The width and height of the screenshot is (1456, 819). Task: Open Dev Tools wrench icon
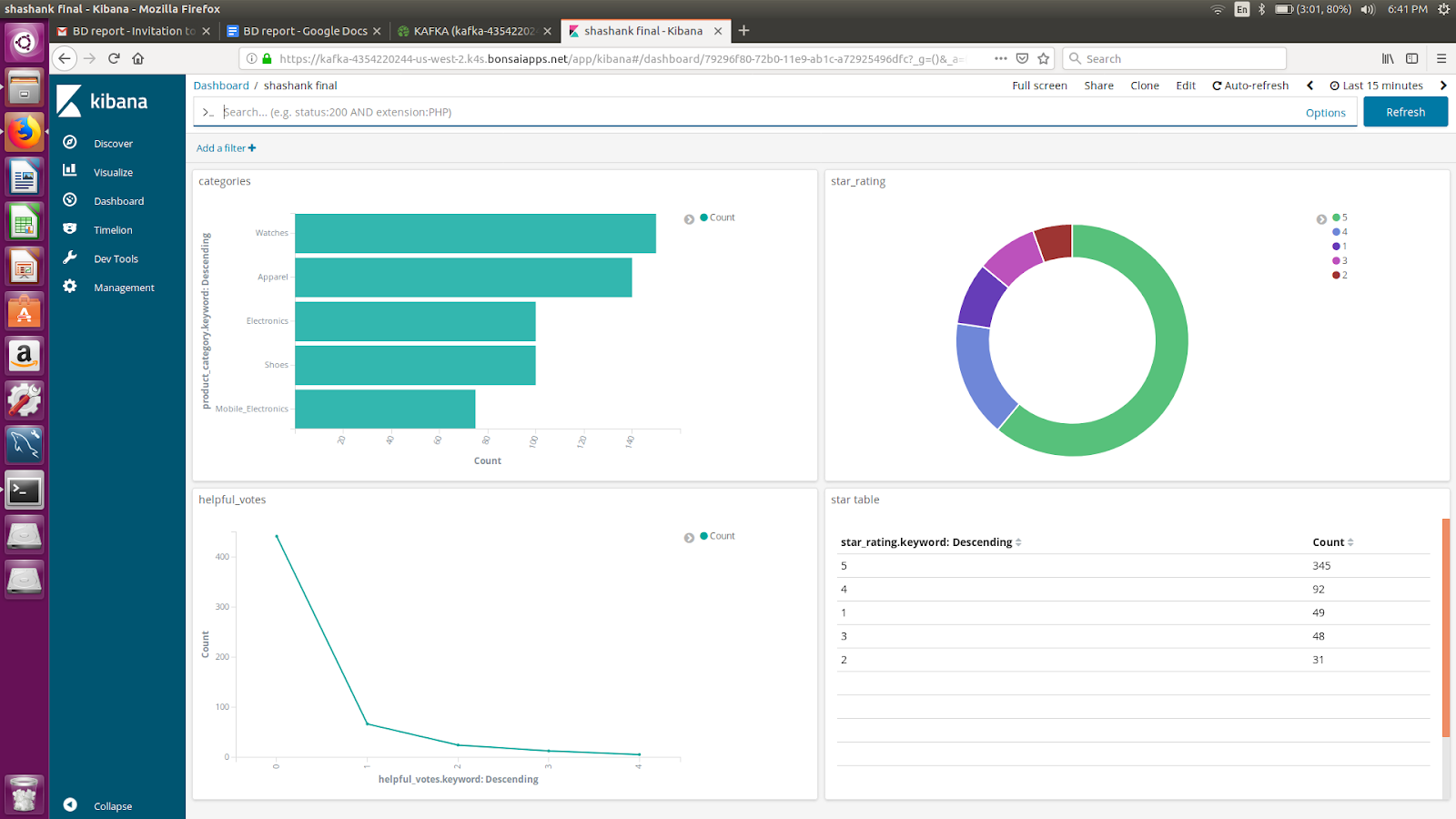pyautogui.click(x=70, y=258)
